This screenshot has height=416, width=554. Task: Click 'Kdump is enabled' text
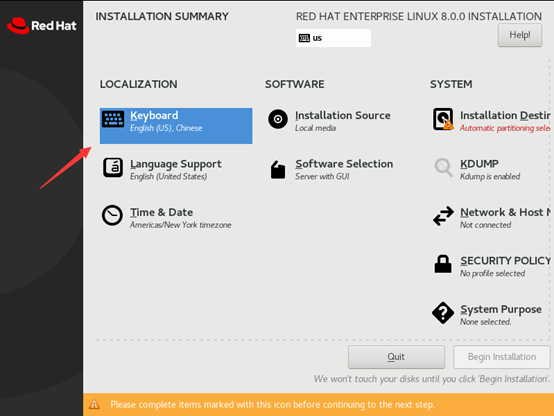tap(490, 176)
